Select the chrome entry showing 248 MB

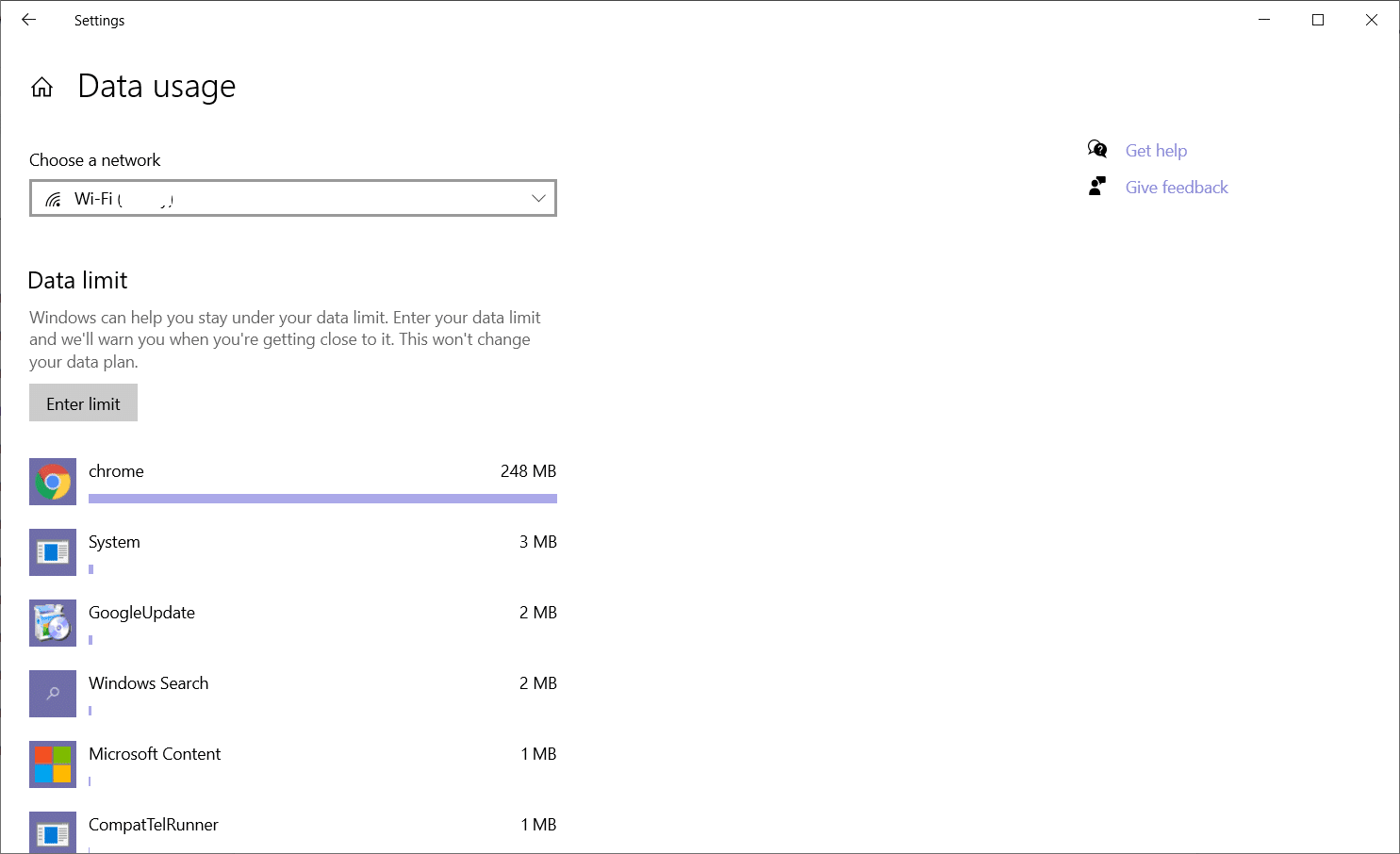(x=292, y=471)
